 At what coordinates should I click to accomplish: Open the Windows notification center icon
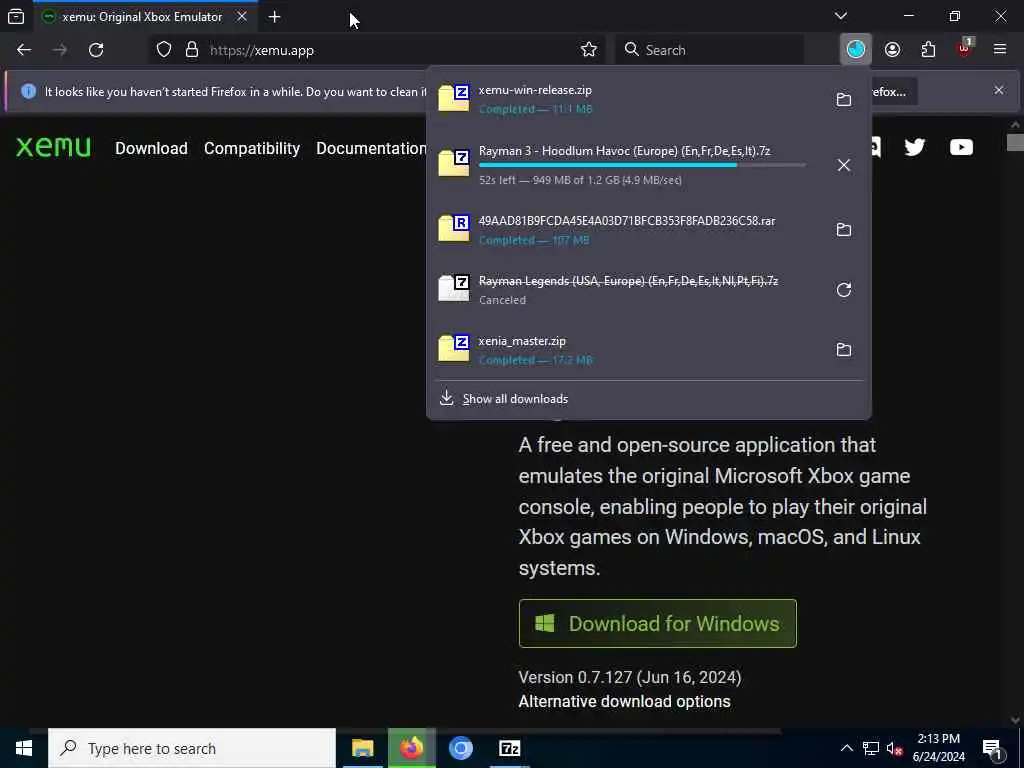pos(993,749)
